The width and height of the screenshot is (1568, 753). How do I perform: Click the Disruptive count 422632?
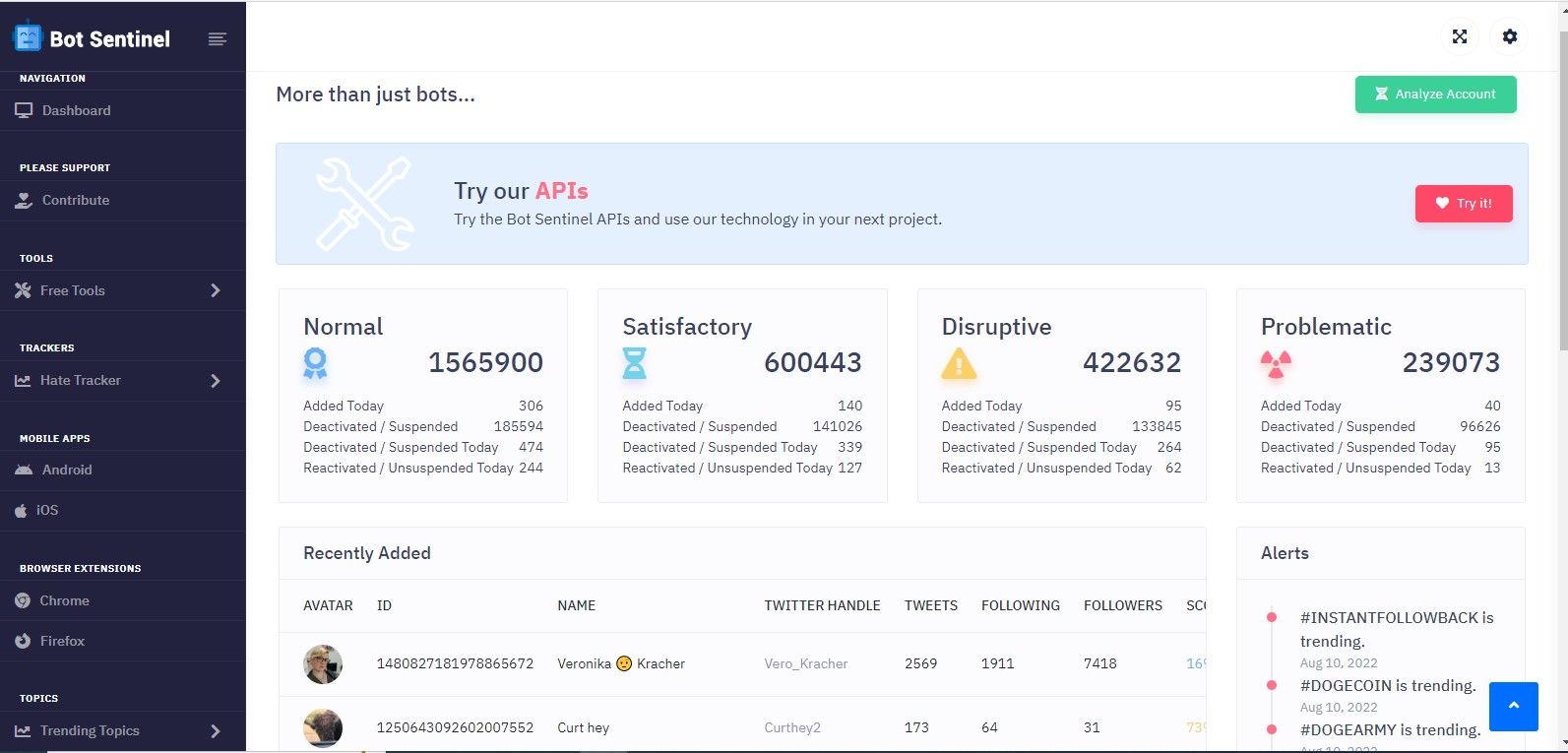pos(1132,362)
